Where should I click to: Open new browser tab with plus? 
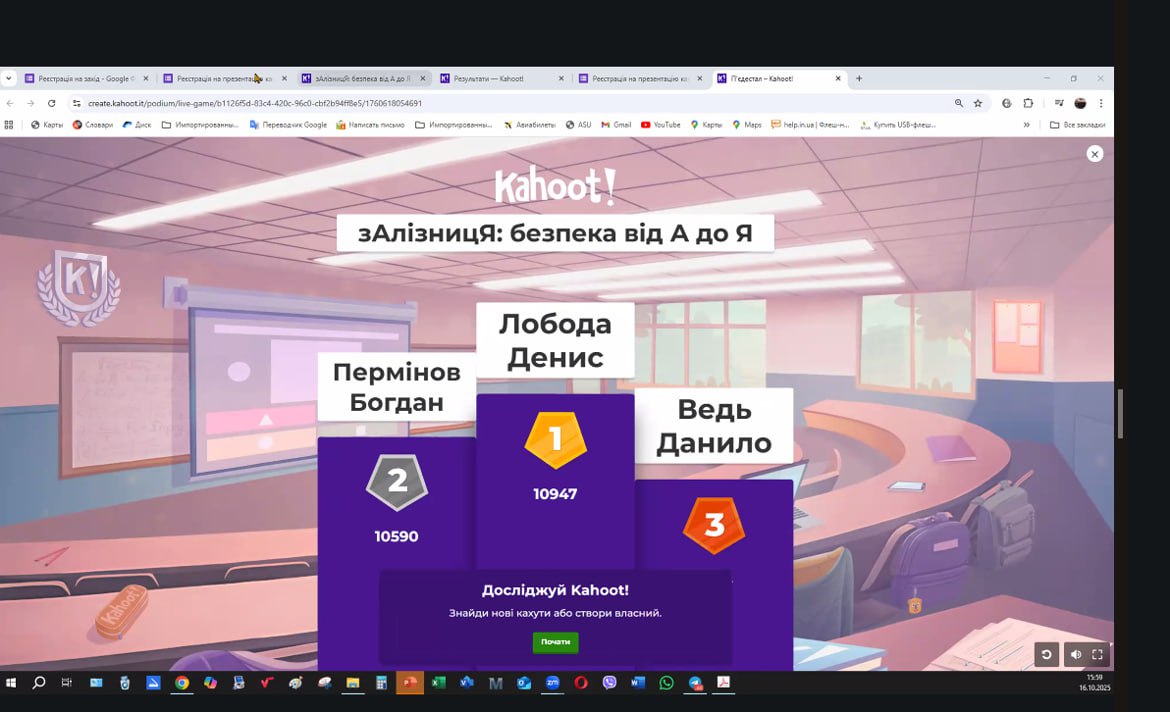[859, 78]
